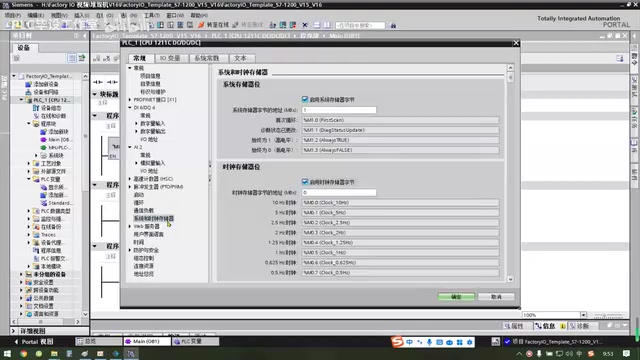Expand PROFINET接口 [X1] in the property tree
640x360 pixels.
(130, 100)
